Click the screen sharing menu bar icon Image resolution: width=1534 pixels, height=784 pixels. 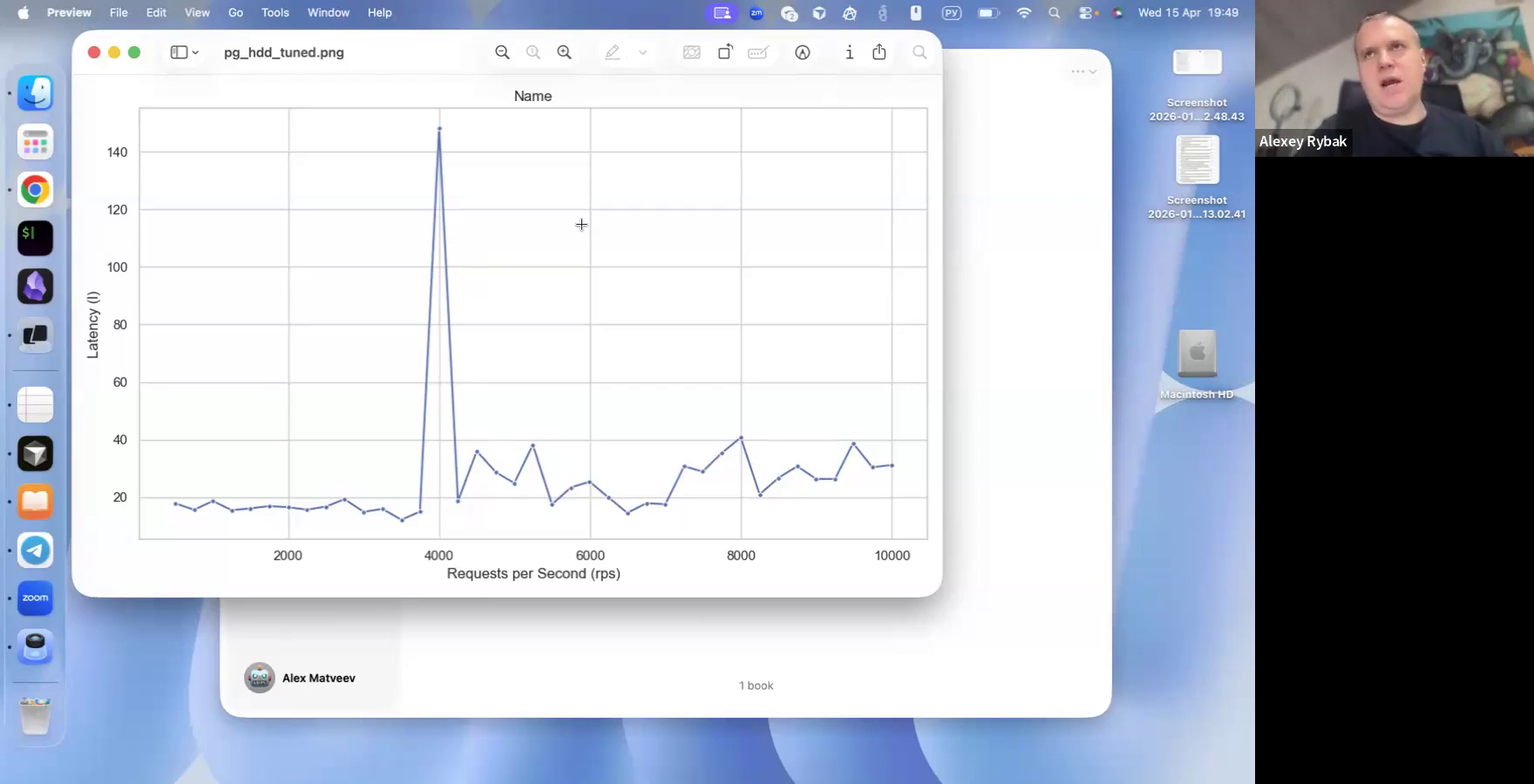click(x=722, y=12)
